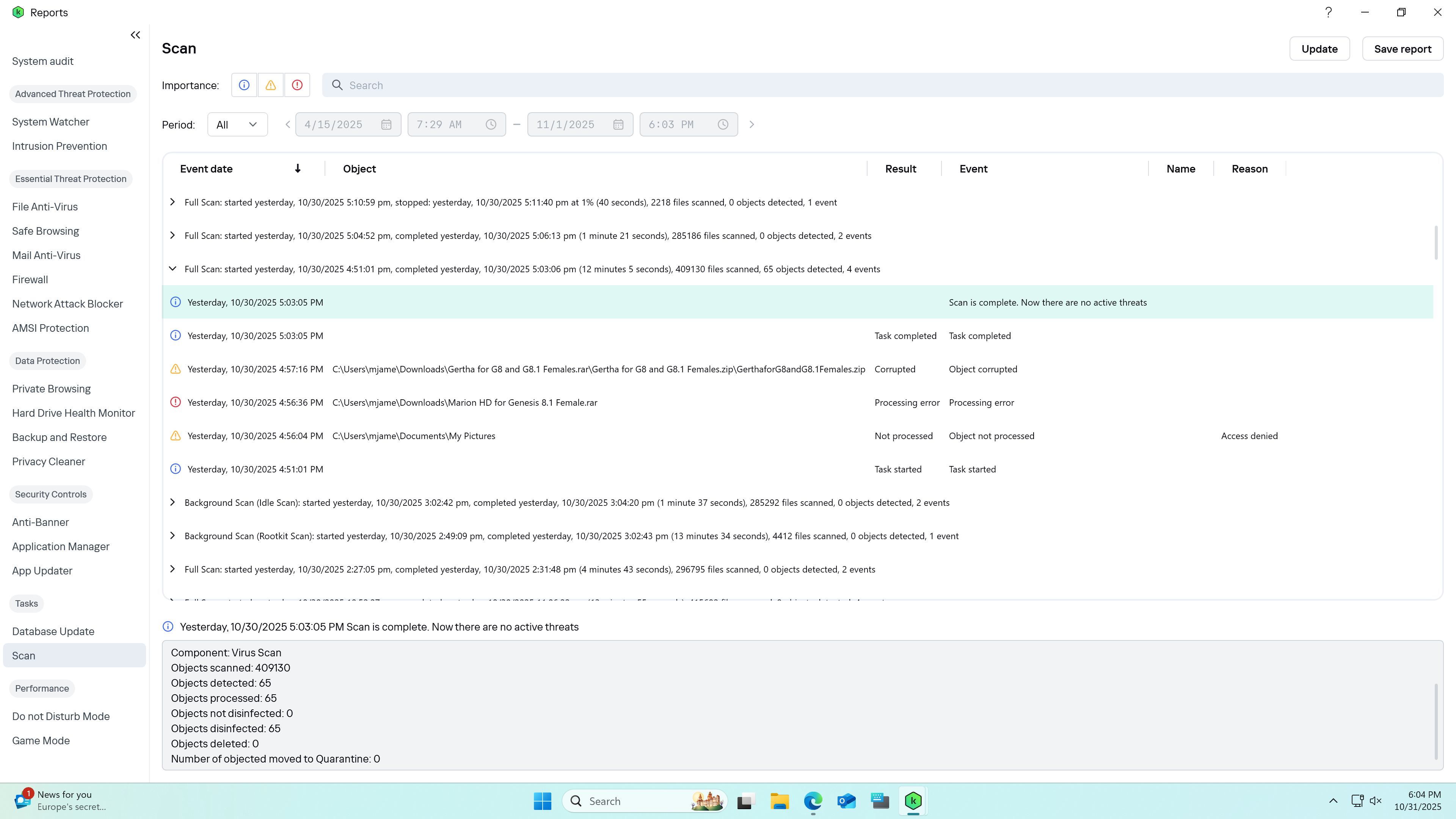Open System audit report

[x=43, y=61]
